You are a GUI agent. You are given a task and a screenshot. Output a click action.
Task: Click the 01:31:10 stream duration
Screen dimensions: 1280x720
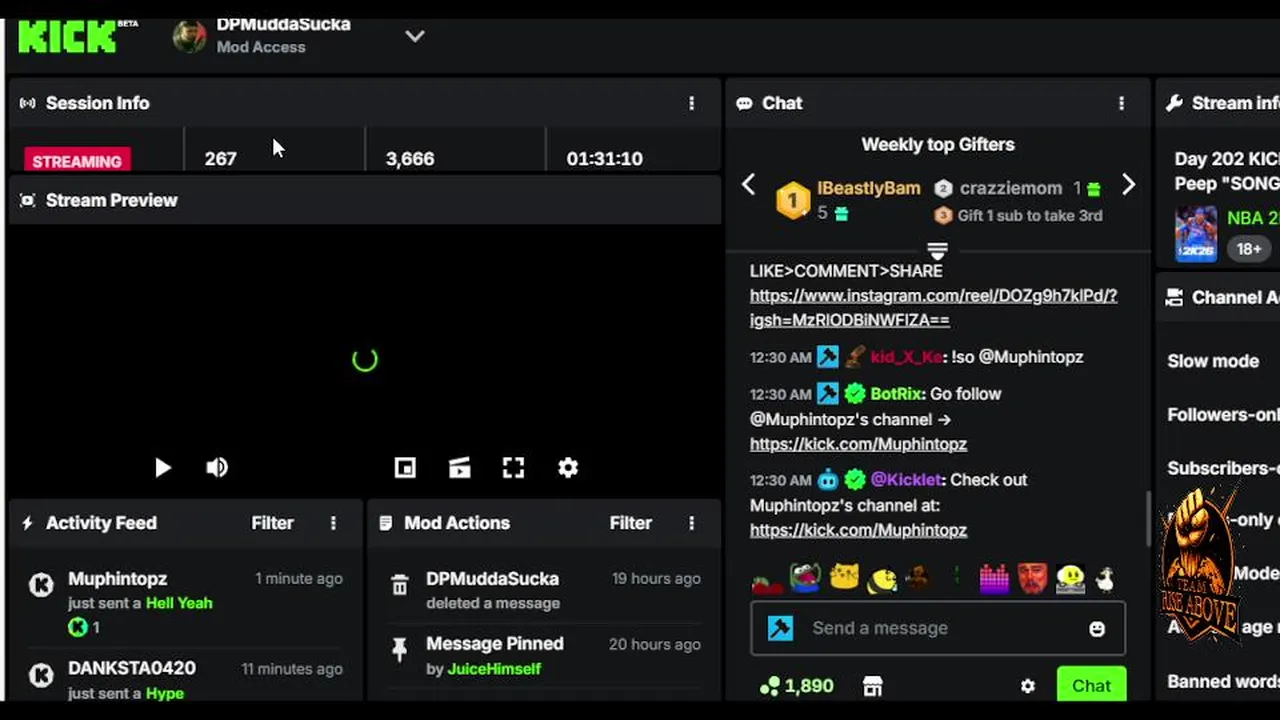pyautogui.click(x=604, y=159)
